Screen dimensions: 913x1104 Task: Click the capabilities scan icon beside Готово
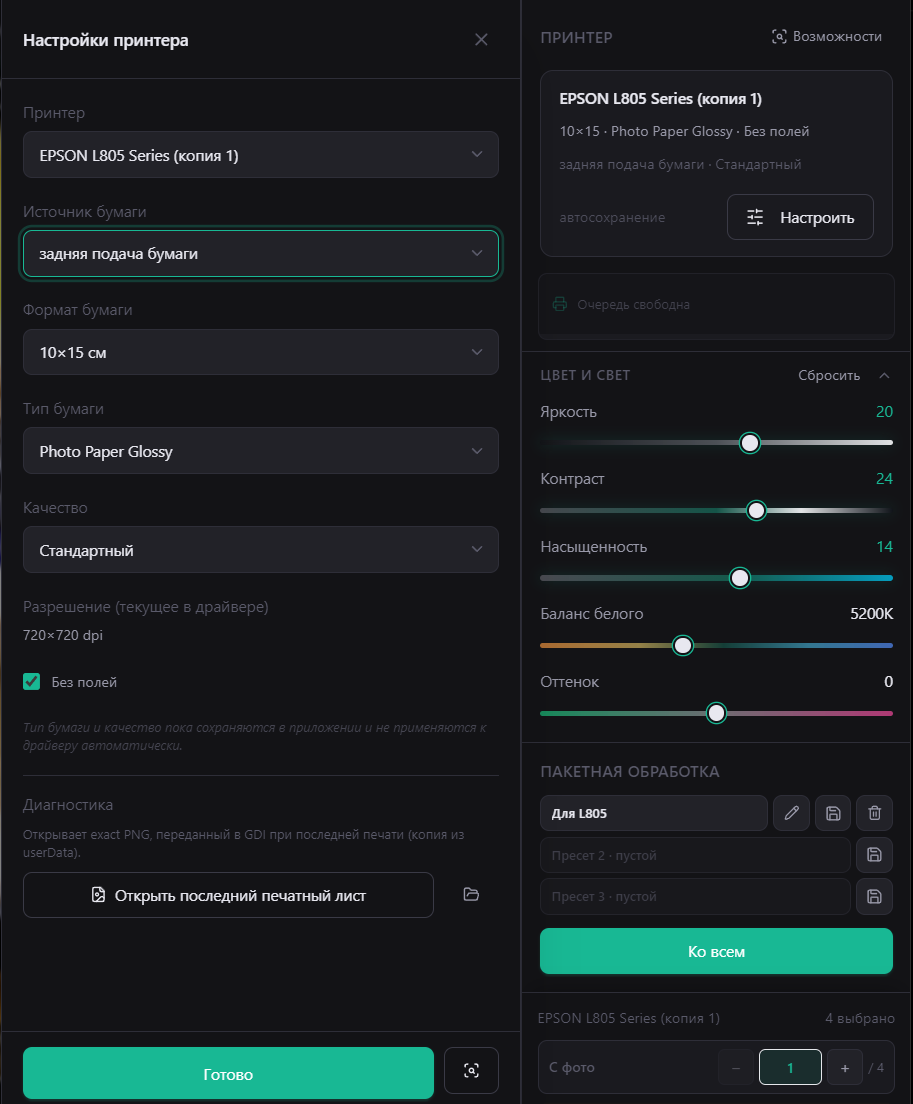coord(471,1071)
